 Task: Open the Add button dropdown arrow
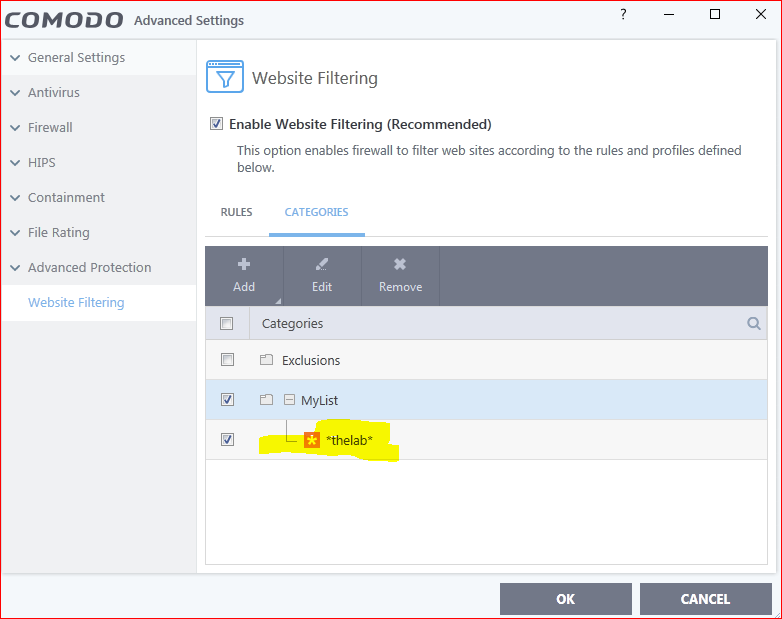point(278,301)
